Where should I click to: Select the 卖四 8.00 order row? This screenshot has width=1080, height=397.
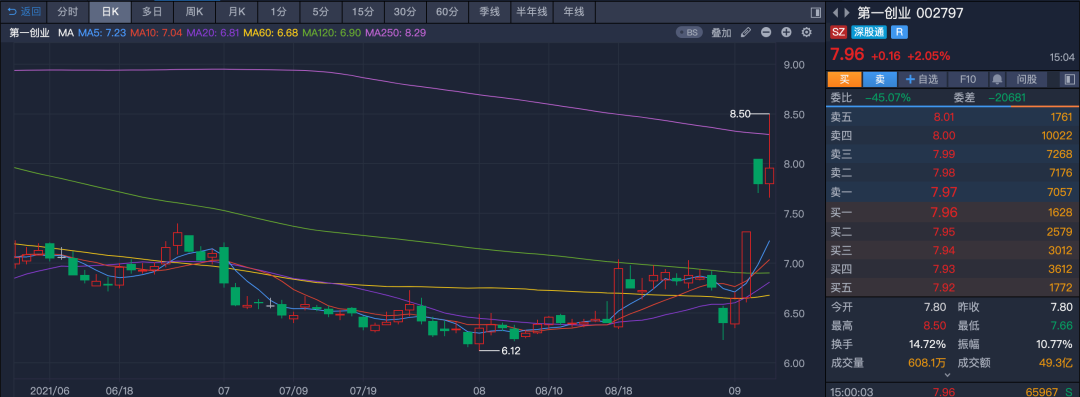(x=953, y=136)
